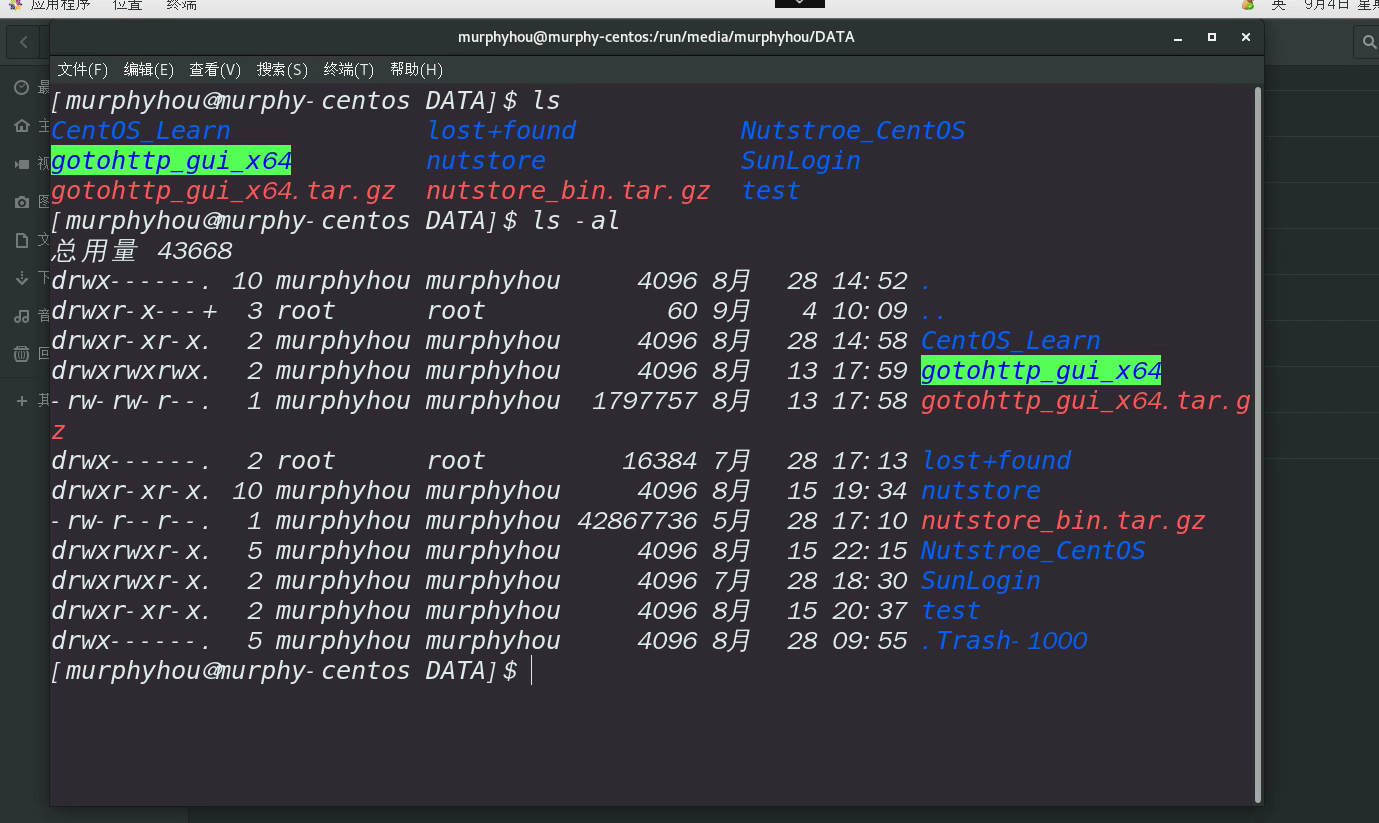Viewport: 1379px width, 823px height.
Task: Open Trash in Files sidebar
Action: 21,354
